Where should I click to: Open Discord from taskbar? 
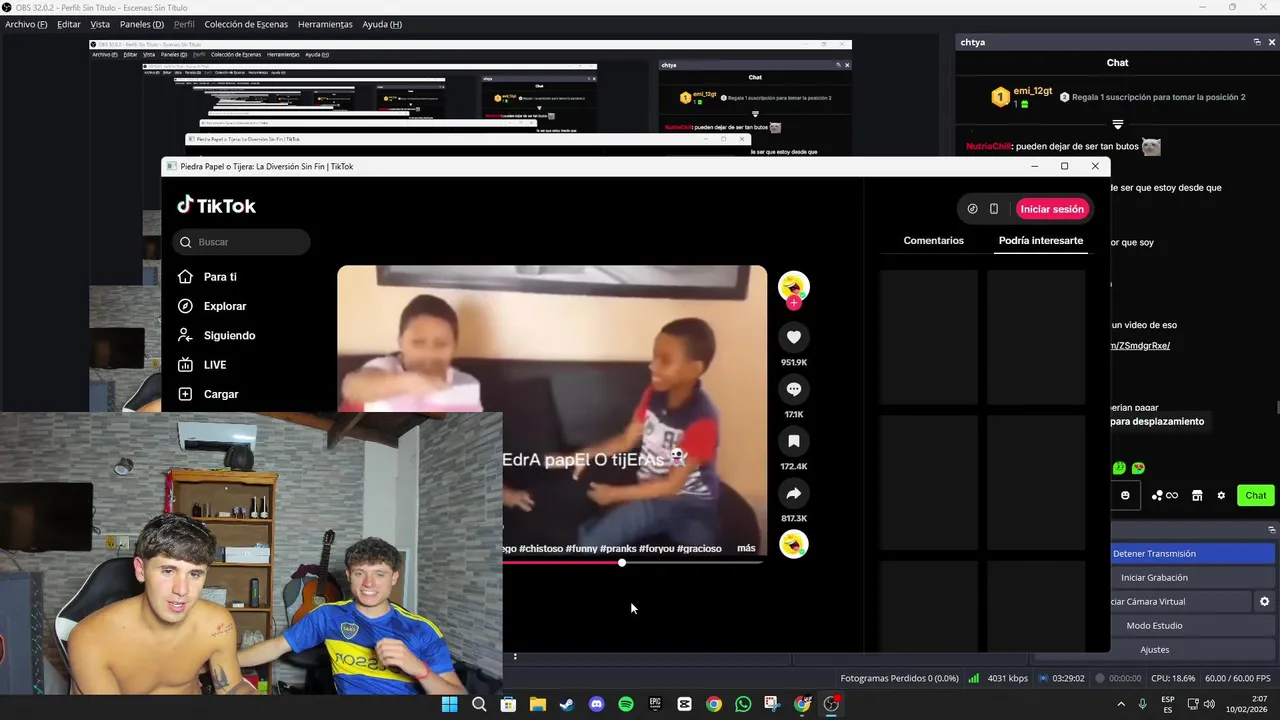pos(597,704)
